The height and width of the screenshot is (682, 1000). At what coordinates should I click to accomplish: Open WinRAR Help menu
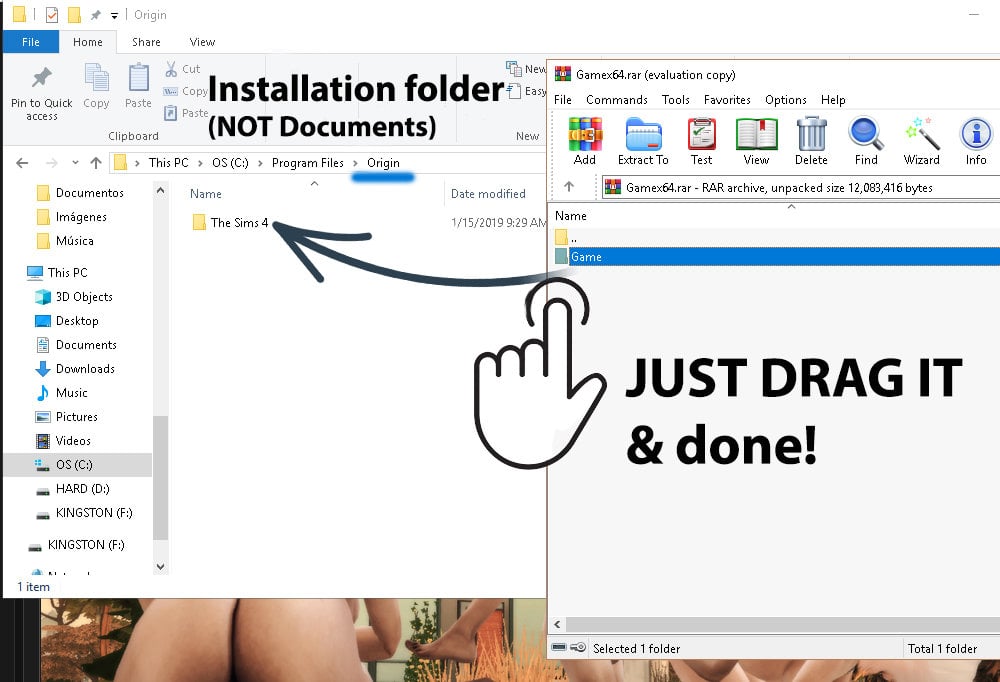pos(833,100)
